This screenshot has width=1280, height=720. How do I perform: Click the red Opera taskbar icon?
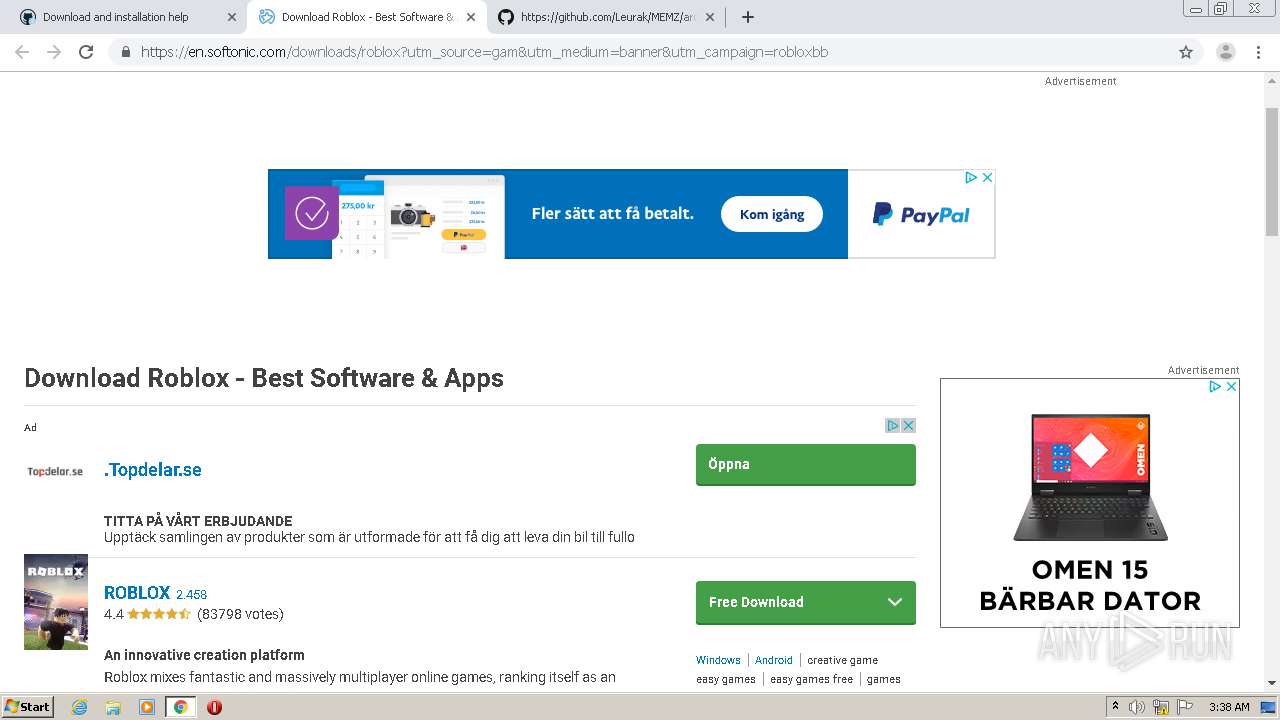pyautogui.click(x=214, y=707)
